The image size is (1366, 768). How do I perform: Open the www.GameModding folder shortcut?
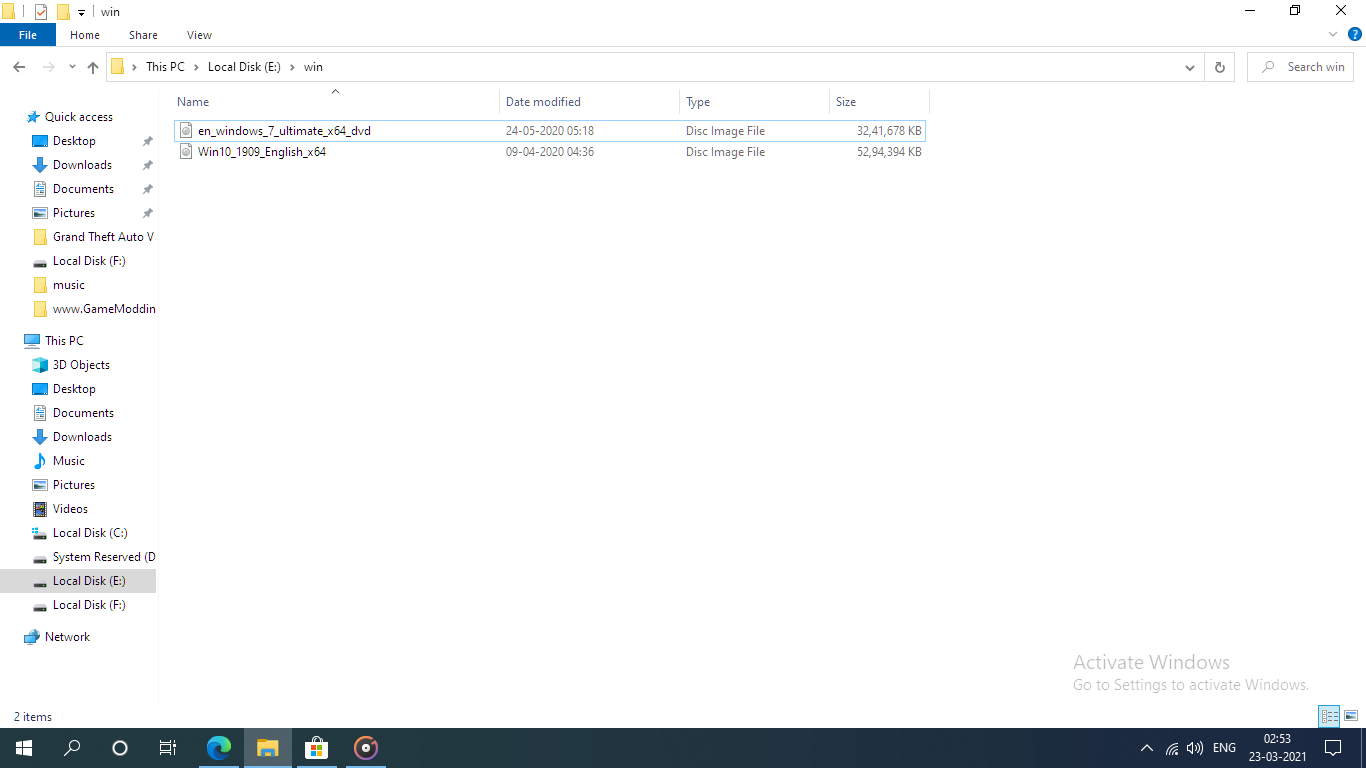pyautogui.click(x=104, y=309)
